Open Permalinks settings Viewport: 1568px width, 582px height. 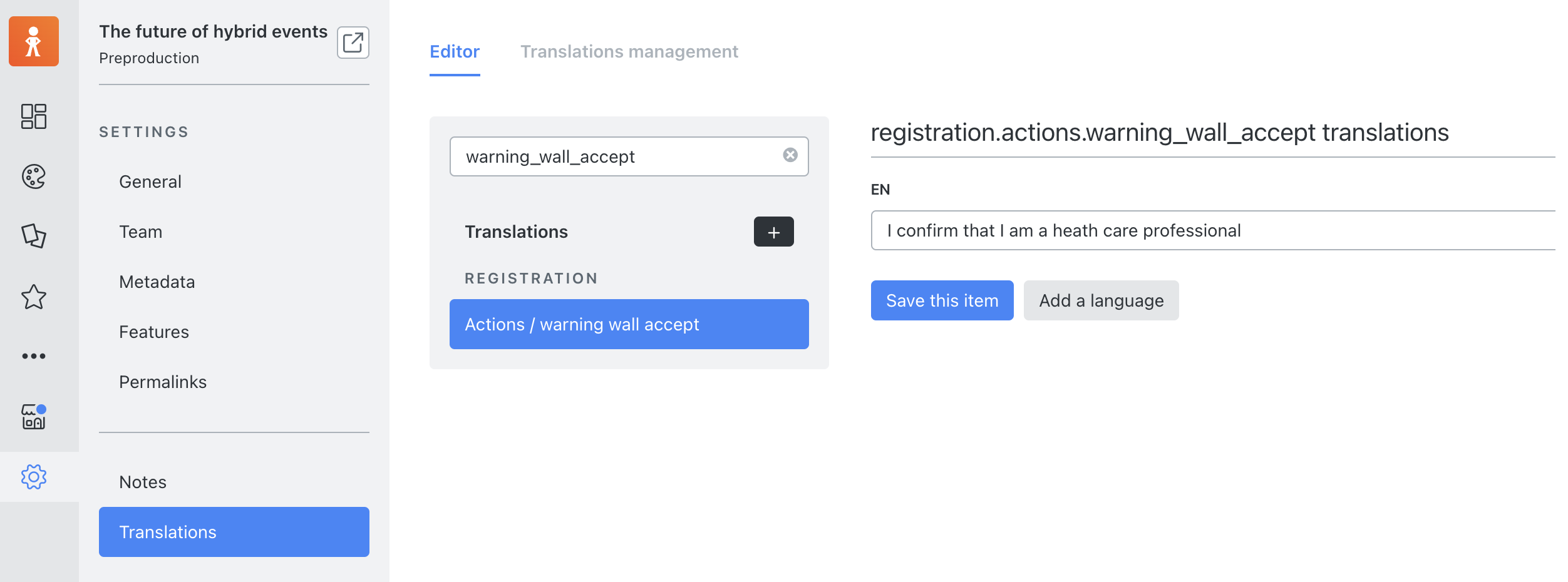pyautogui.click(x=163, y=382)
